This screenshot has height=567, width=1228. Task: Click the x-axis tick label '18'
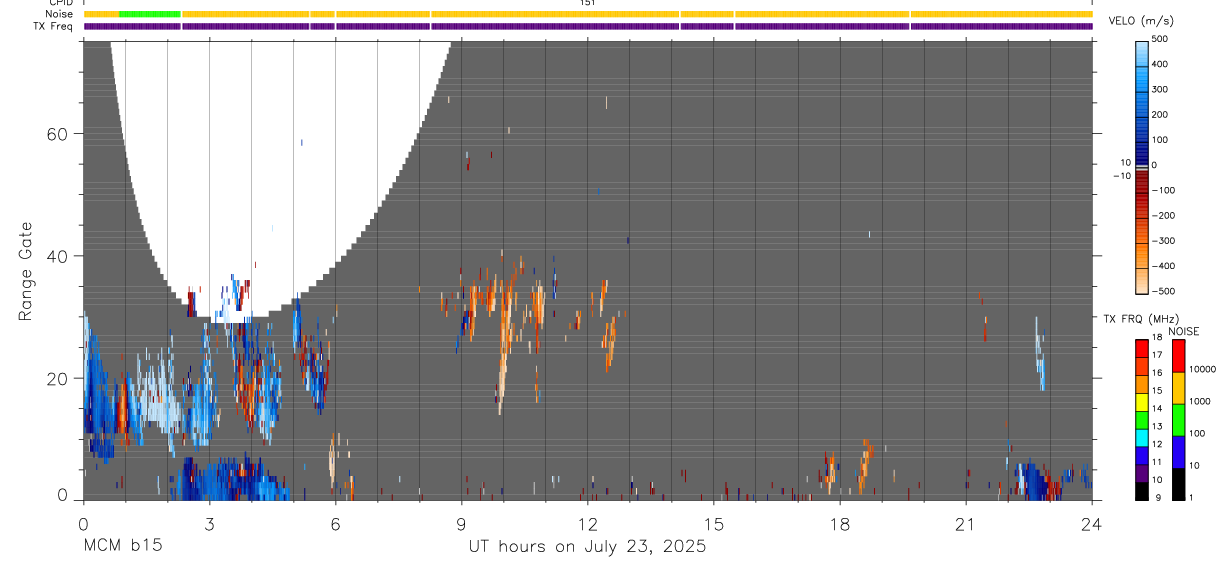click(x=839, y=525)
